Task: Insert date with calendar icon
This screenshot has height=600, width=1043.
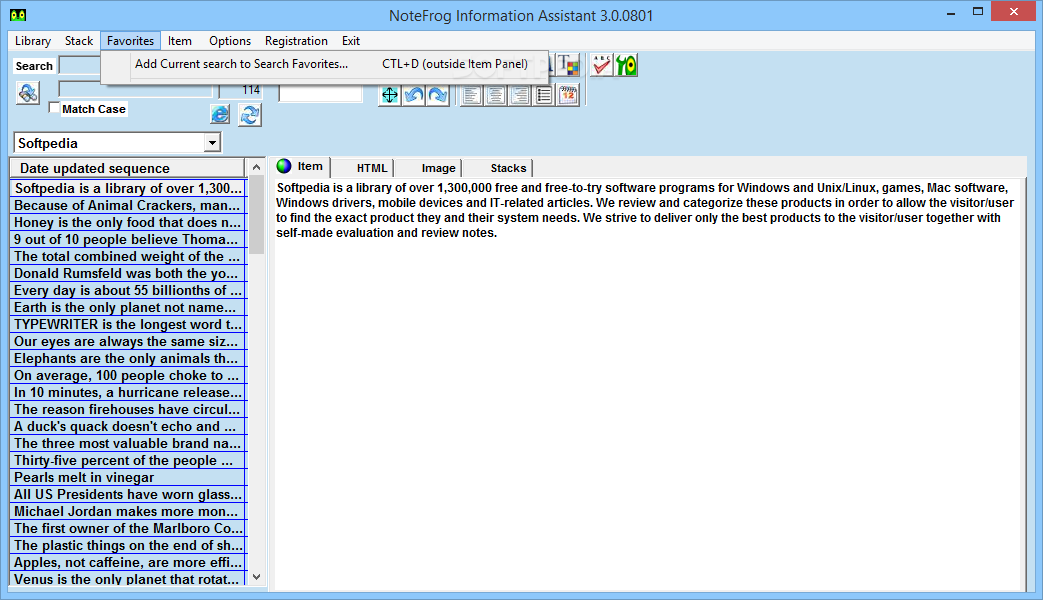Action: point(568,94)
